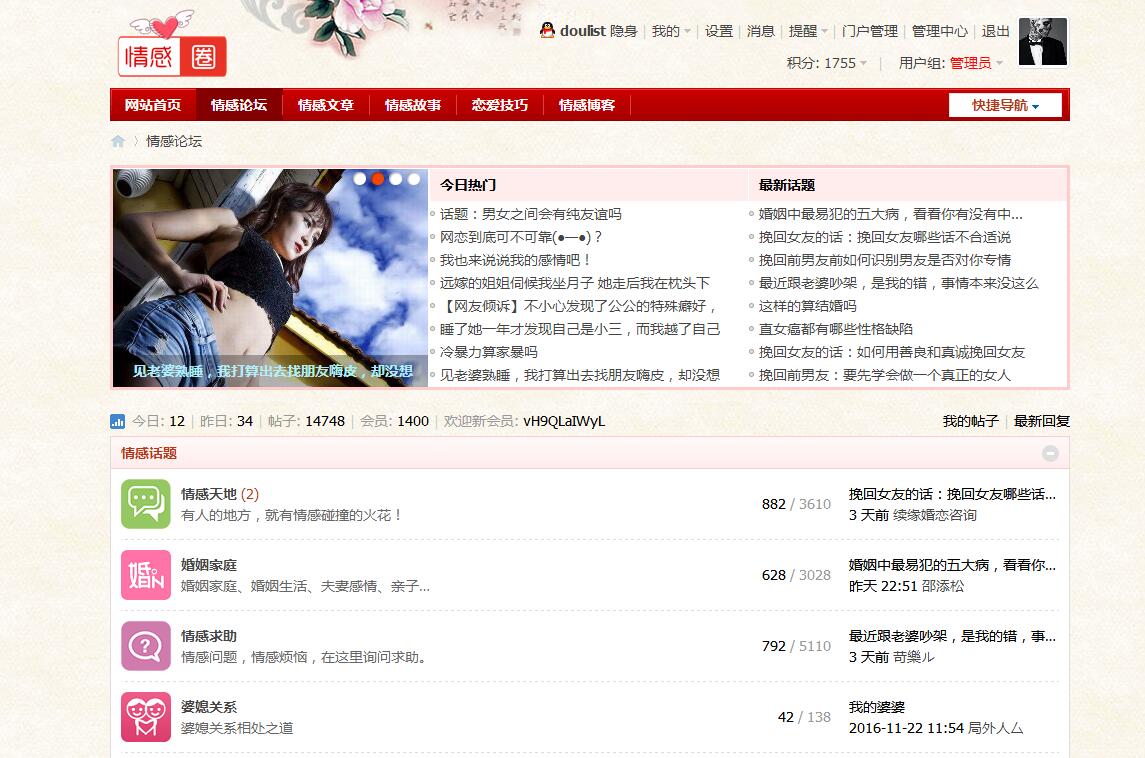Open the 情感故事 nav tab
The image size is (1145, 758).
click(413, 105)
